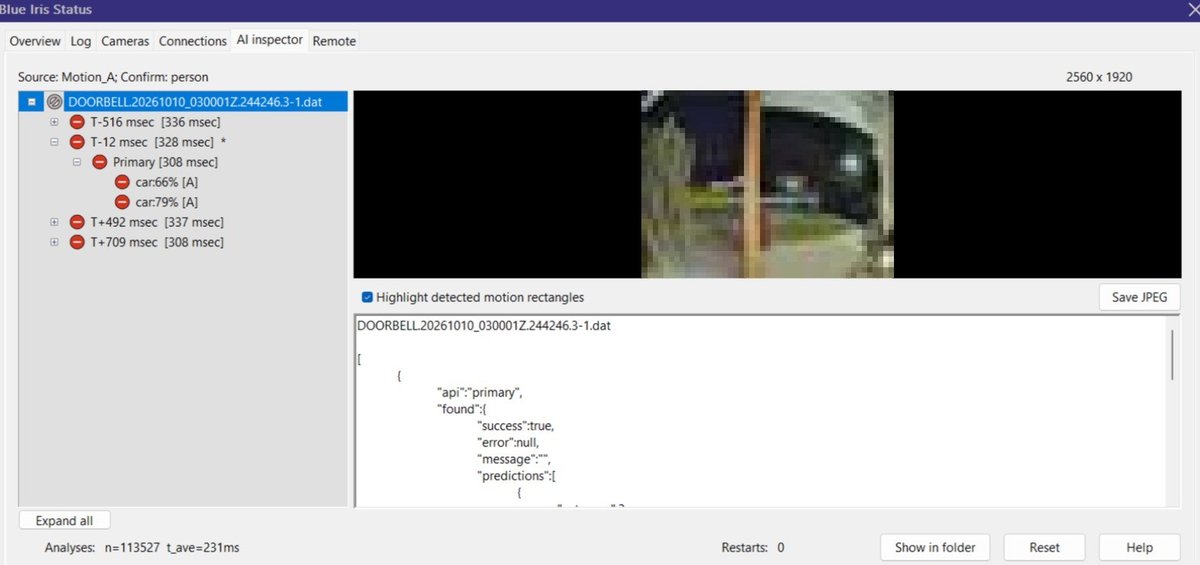Image resolution: width=1200 pixels, height=565 pixels.
Task: Click the pixelated doorbell camera preview image
Action: 767,184
